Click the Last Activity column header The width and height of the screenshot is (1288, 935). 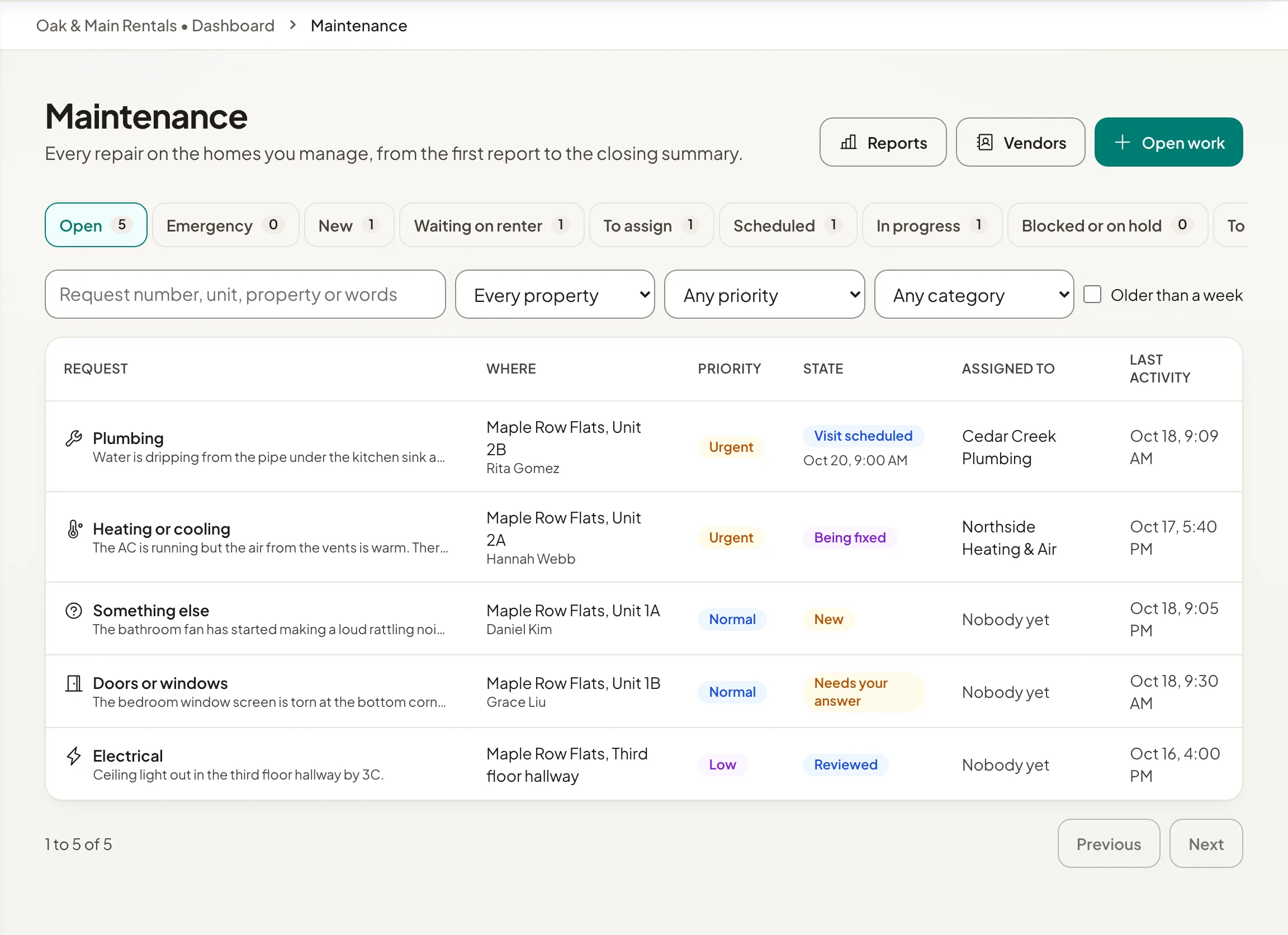(1160, 369)
